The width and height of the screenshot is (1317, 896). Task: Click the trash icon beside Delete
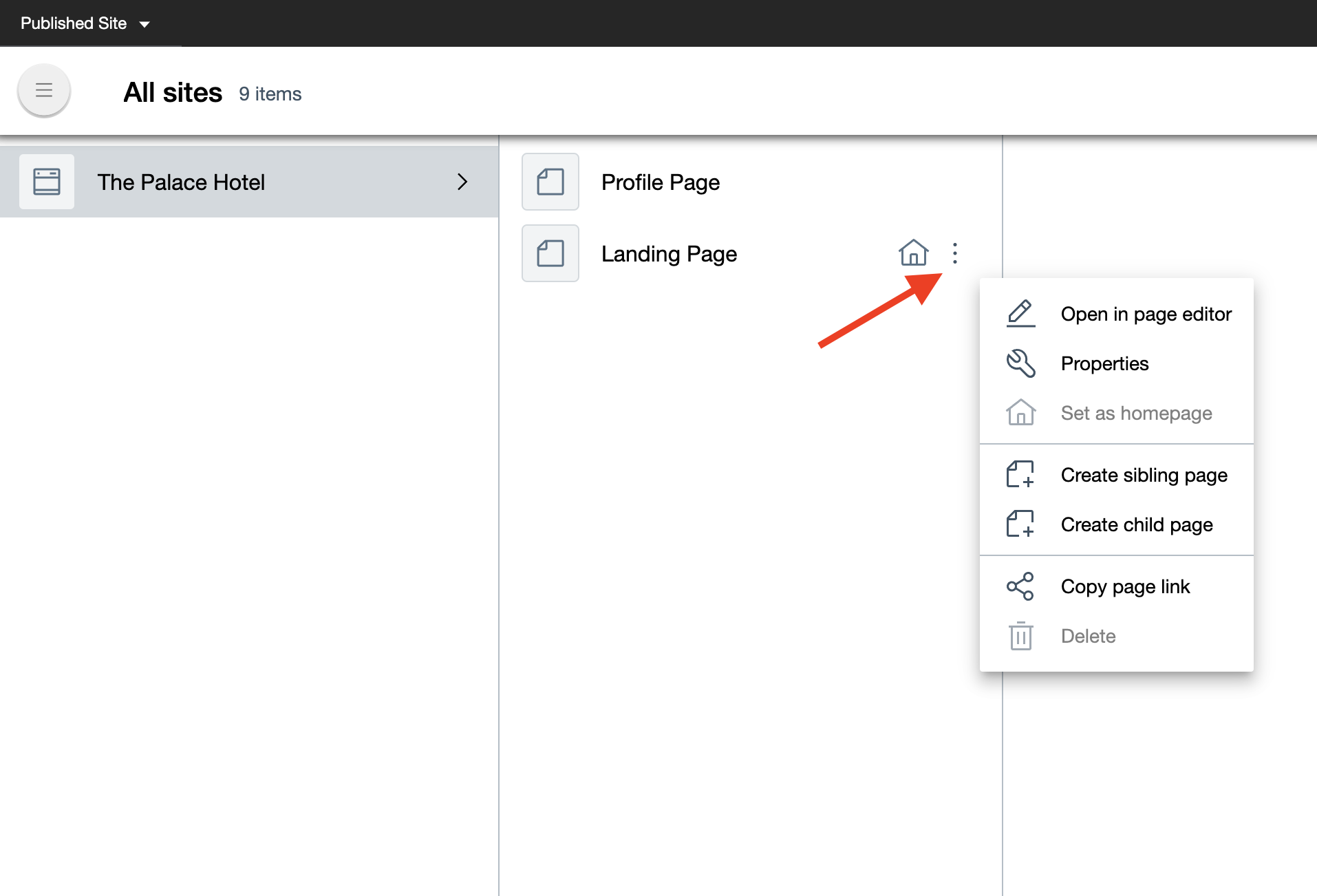click(1020, 636)
